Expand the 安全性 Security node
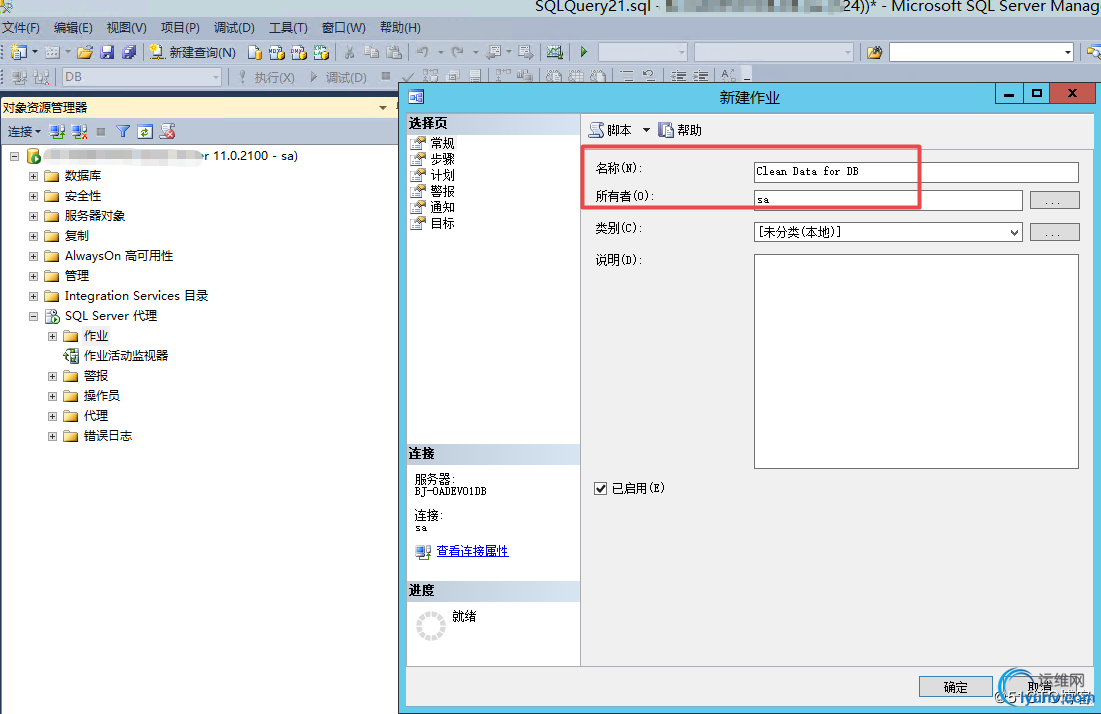This screenshot has width=1101, height=714. 33,196
